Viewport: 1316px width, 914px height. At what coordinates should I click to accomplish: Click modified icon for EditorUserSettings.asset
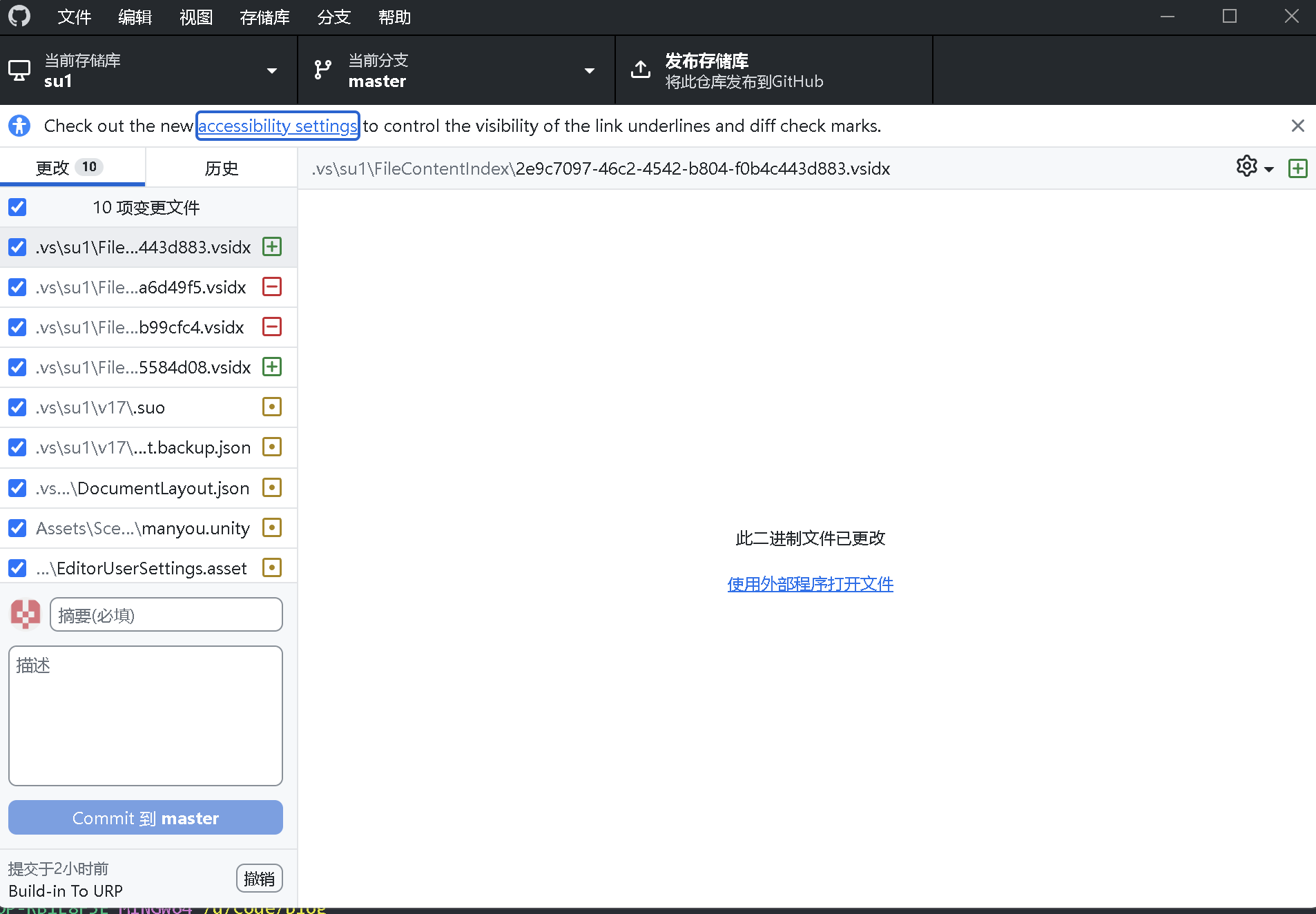272,567
